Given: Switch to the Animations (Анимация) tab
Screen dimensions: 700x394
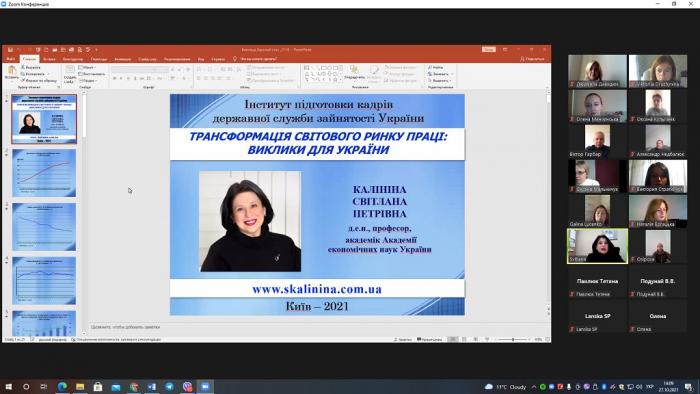Looking at the screenshot, I should [x=122, y=59].
